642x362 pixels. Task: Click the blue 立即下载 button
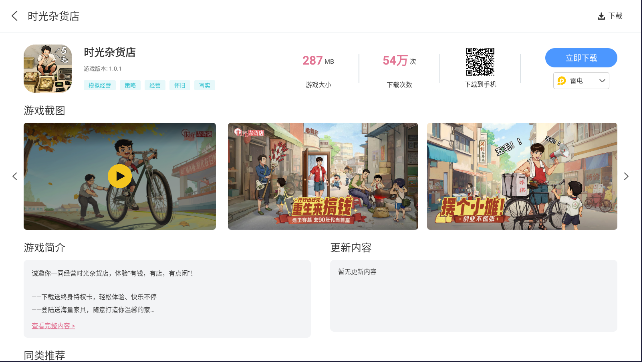[581, 58]
